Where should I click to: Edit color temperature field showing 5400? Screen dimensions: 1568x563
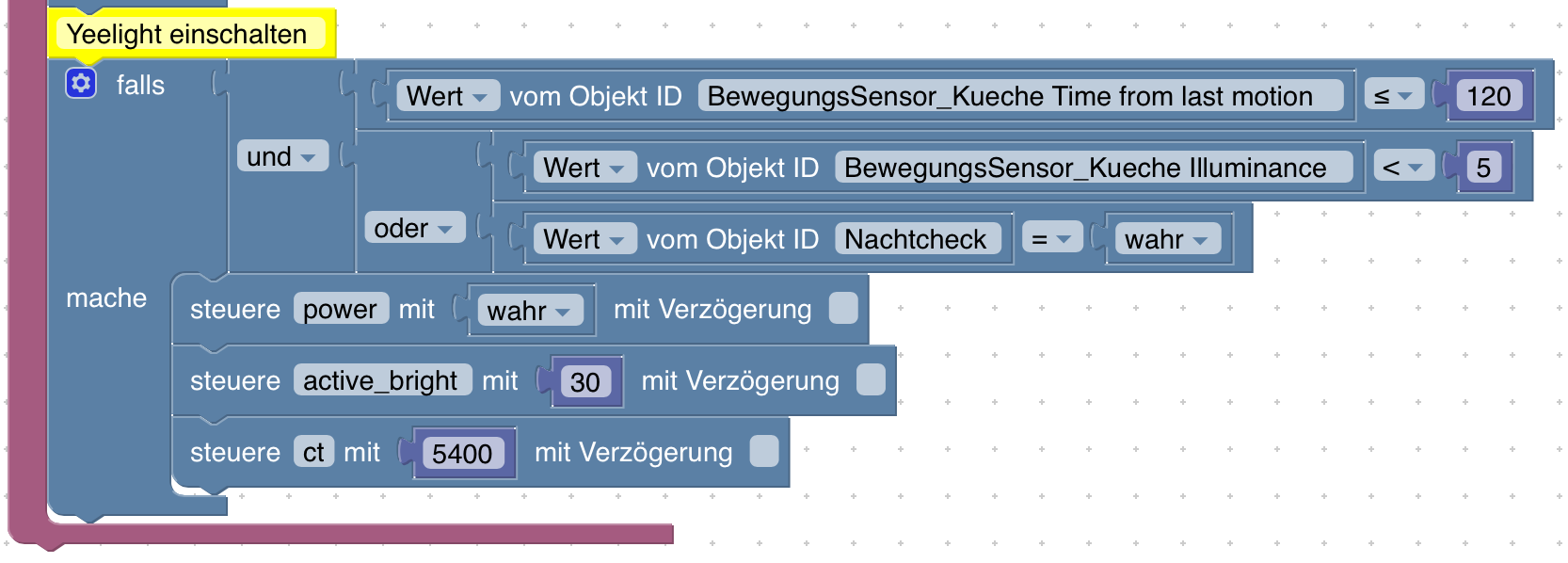click(x=463, y=454)
